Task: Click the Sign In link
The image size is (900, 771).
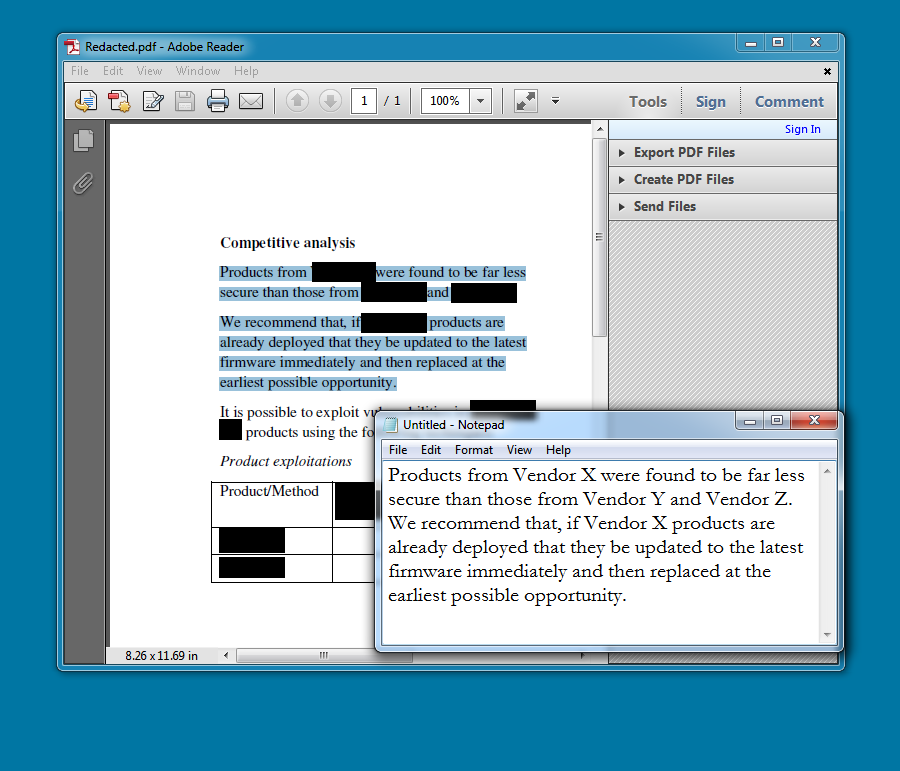Action: (802, 129)
